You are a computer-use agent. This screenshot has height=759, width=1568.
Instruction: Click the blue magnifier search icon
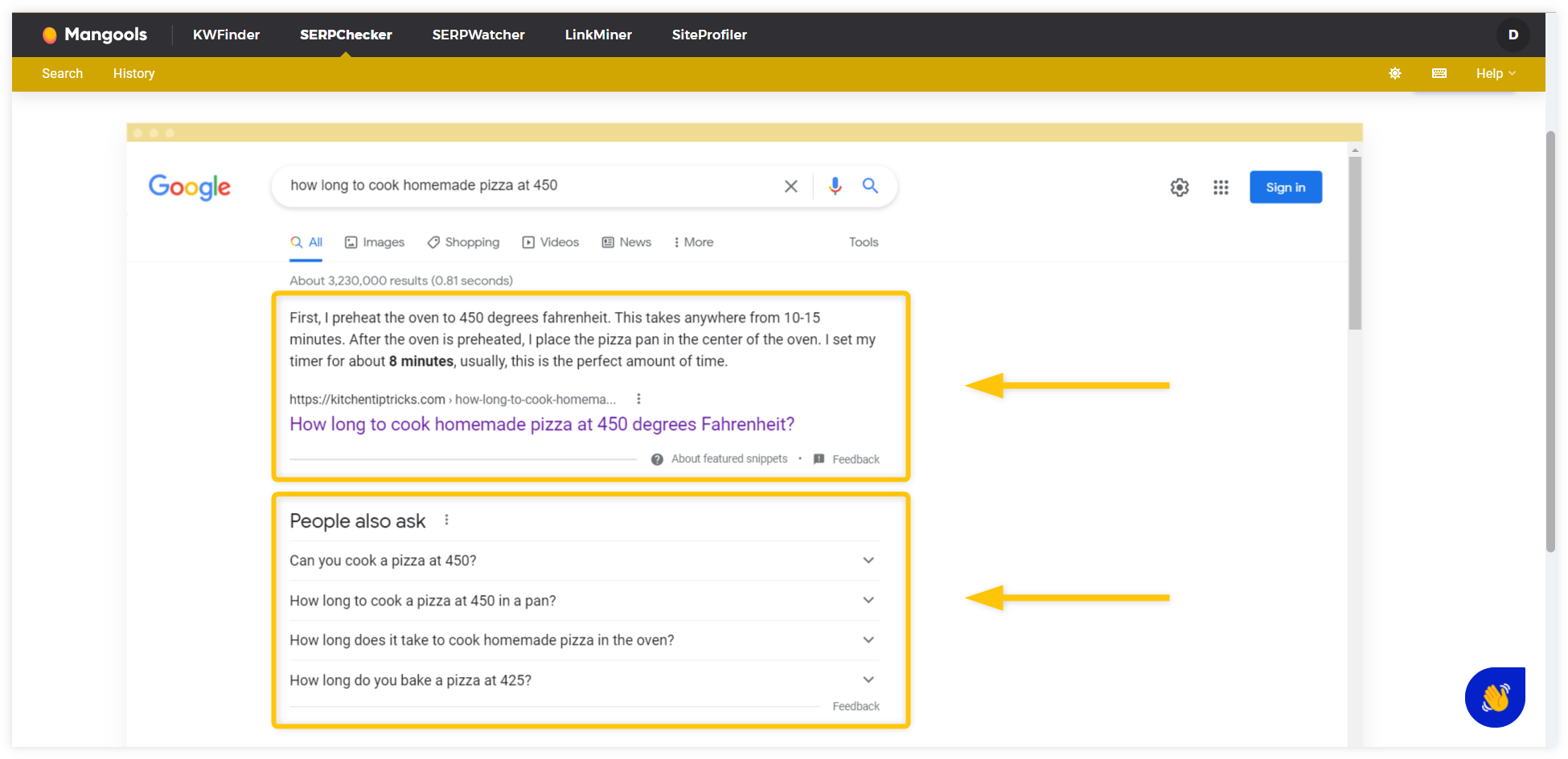click(870, 186)
